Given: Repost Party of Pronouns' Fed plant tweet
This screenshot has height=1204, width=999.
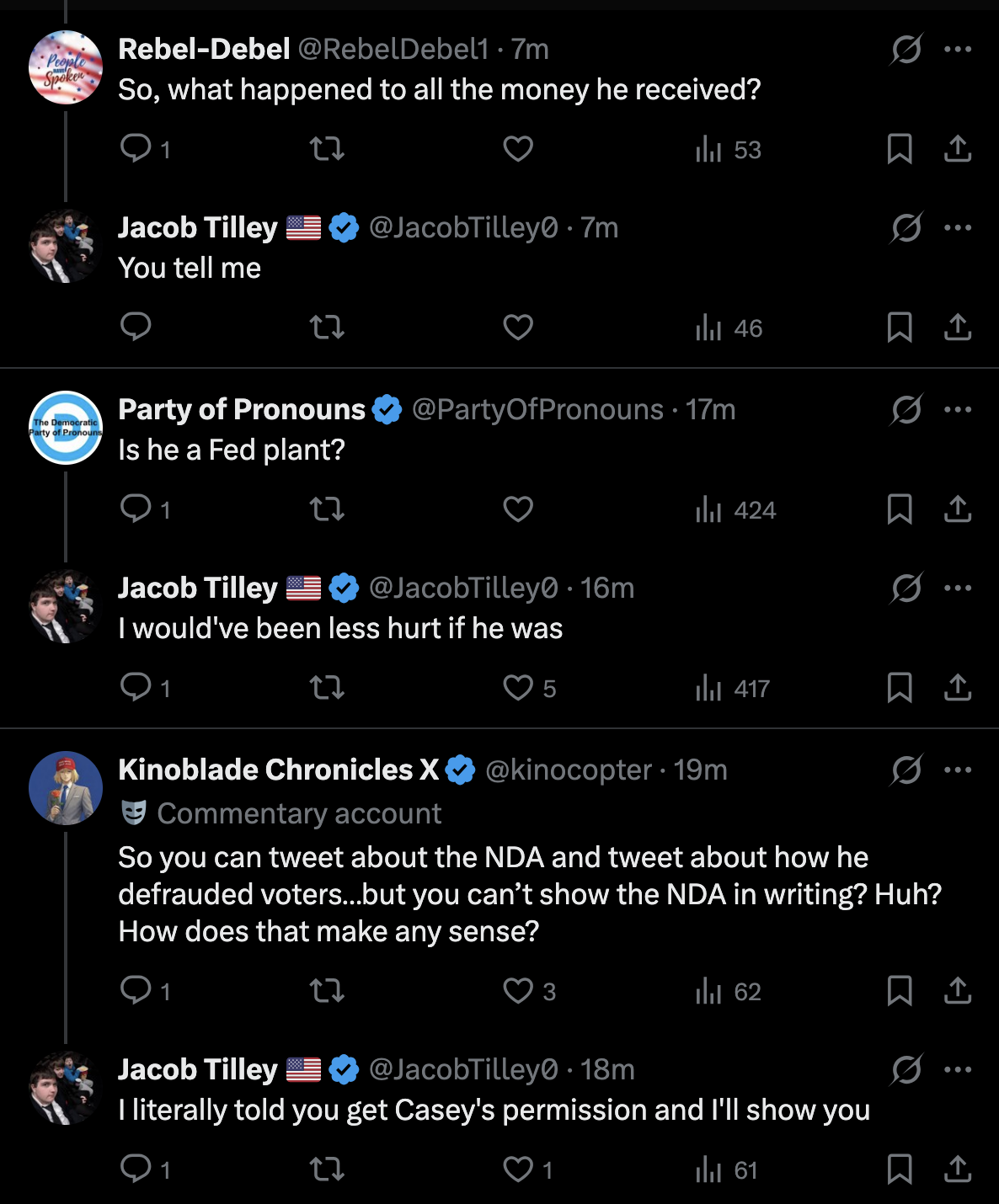Looking at the screenshot, I should point(327,509).
